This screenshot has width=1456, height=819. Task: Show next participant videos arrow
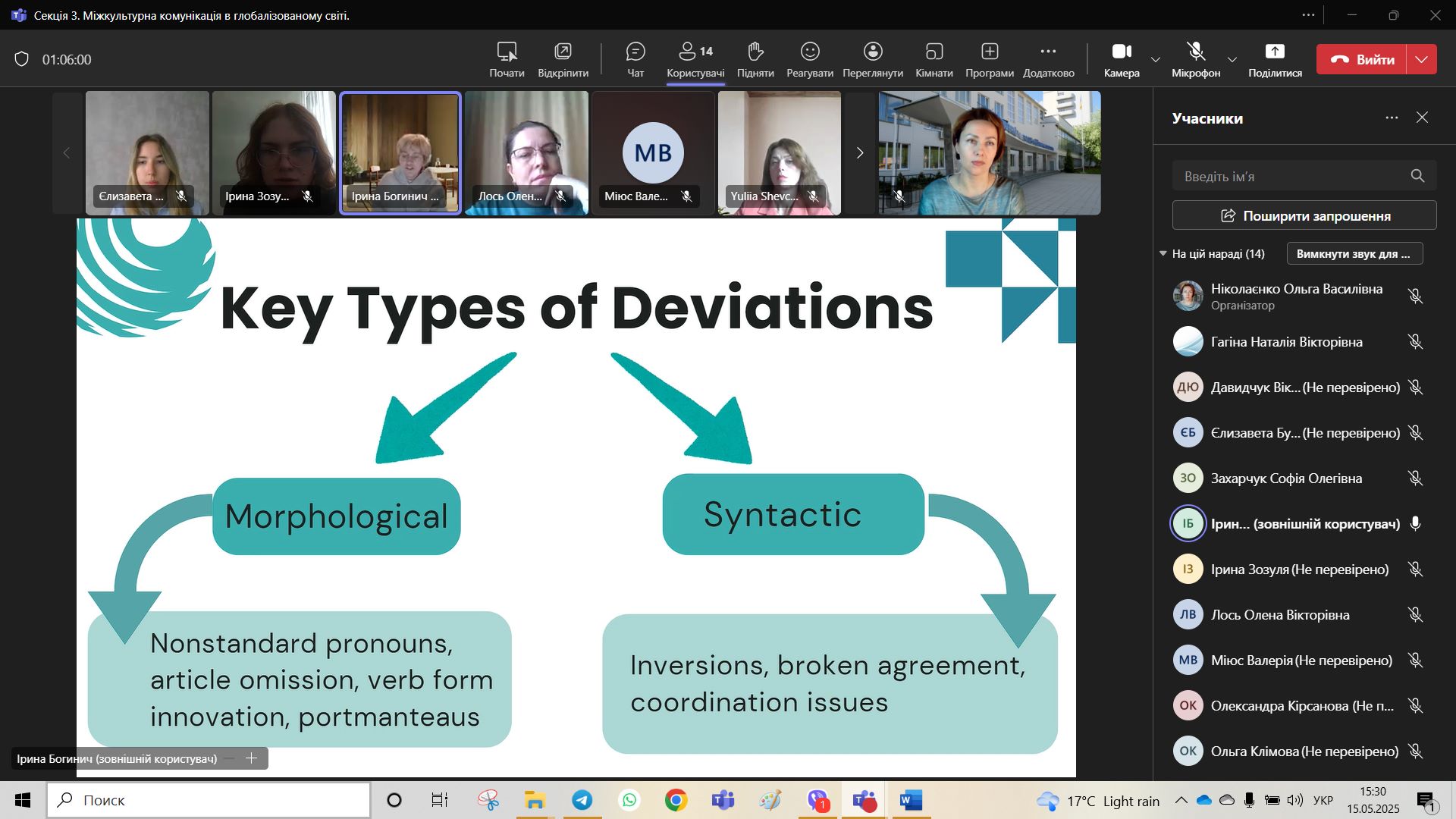pos(859,153)
